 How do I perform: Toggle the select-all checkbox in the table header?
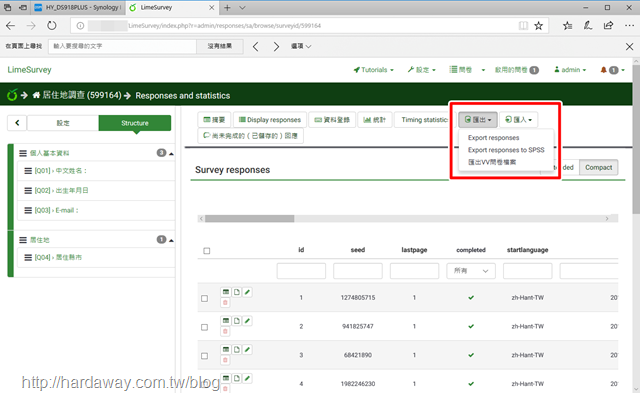[x=207, y=251]
